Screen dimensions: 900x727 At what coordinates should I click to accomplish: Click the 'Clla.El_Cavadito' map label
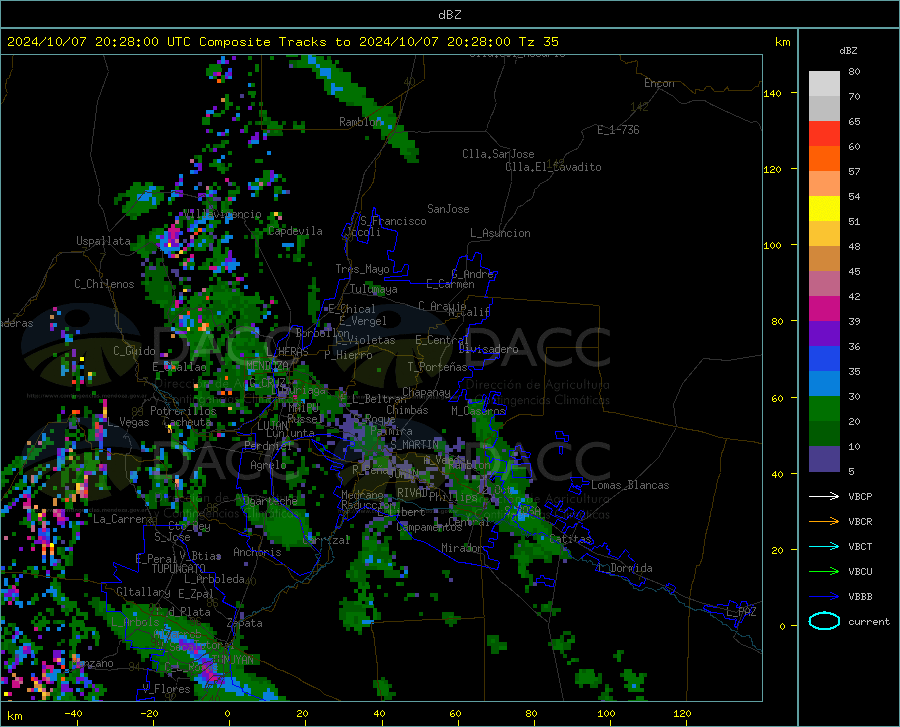[553, 167]
